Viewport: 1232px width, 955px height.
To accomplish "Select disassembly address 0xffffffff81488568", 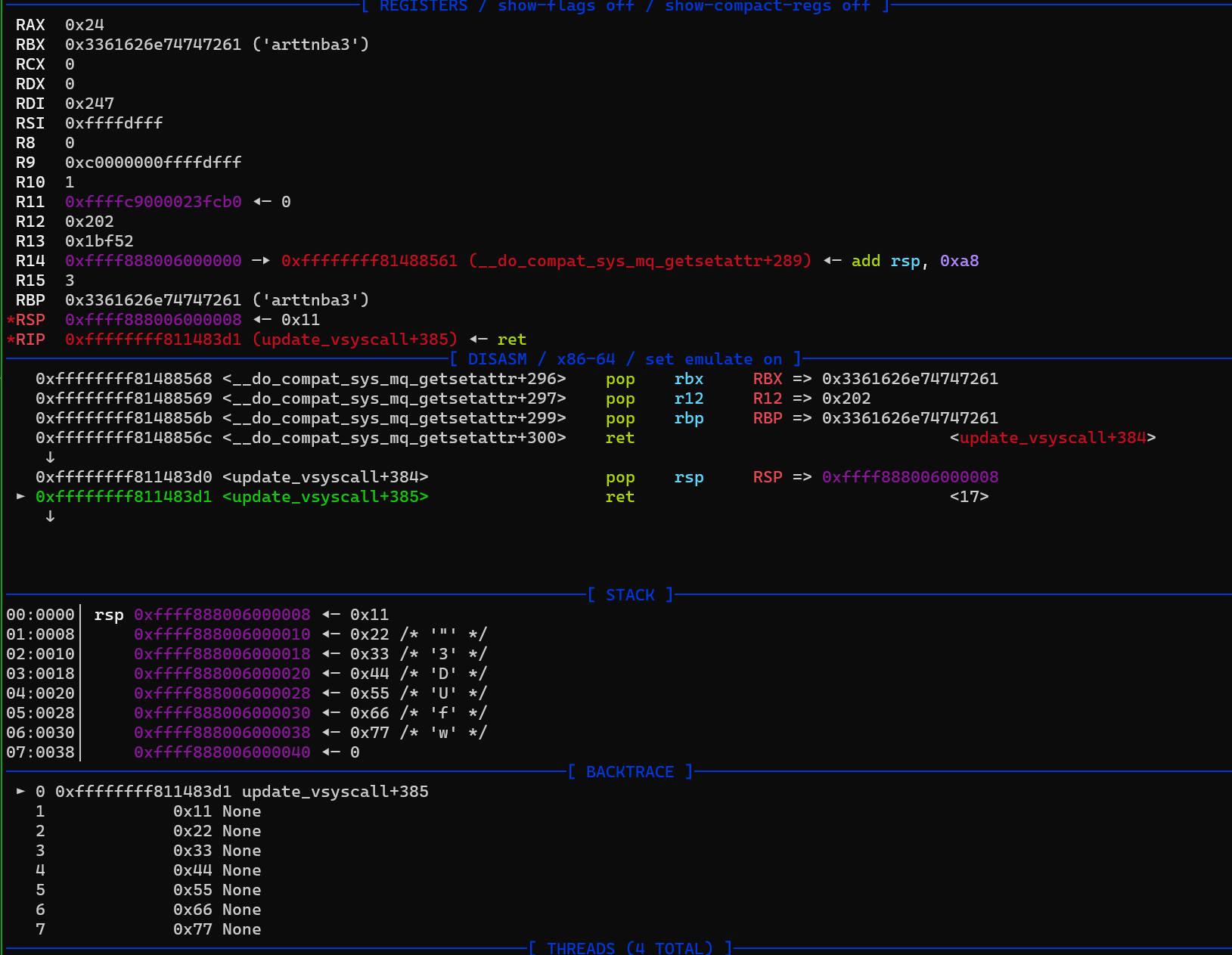I will [123, 379].
